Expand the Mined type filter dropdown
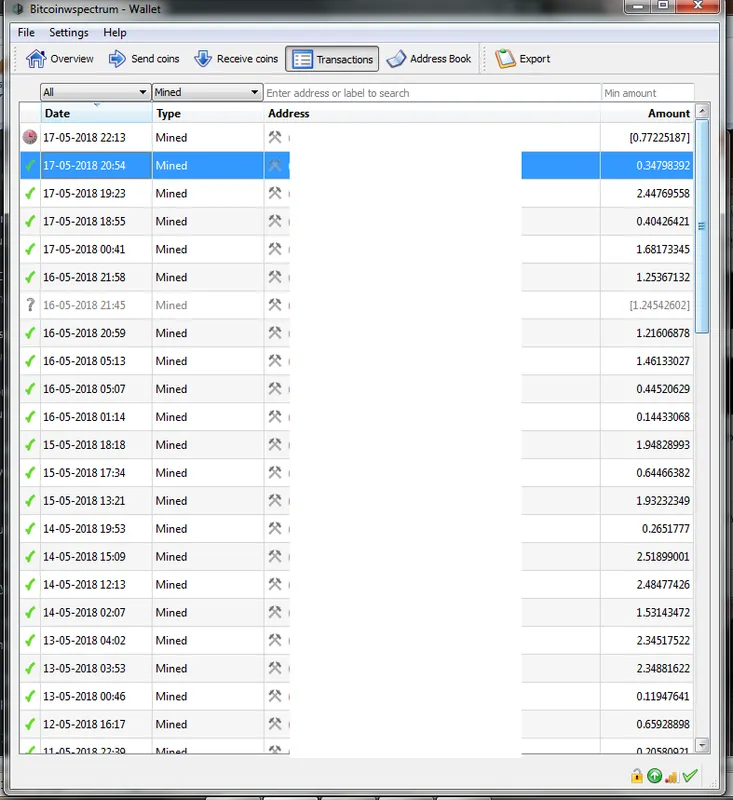Screen dimensions: 733x800 207,92
